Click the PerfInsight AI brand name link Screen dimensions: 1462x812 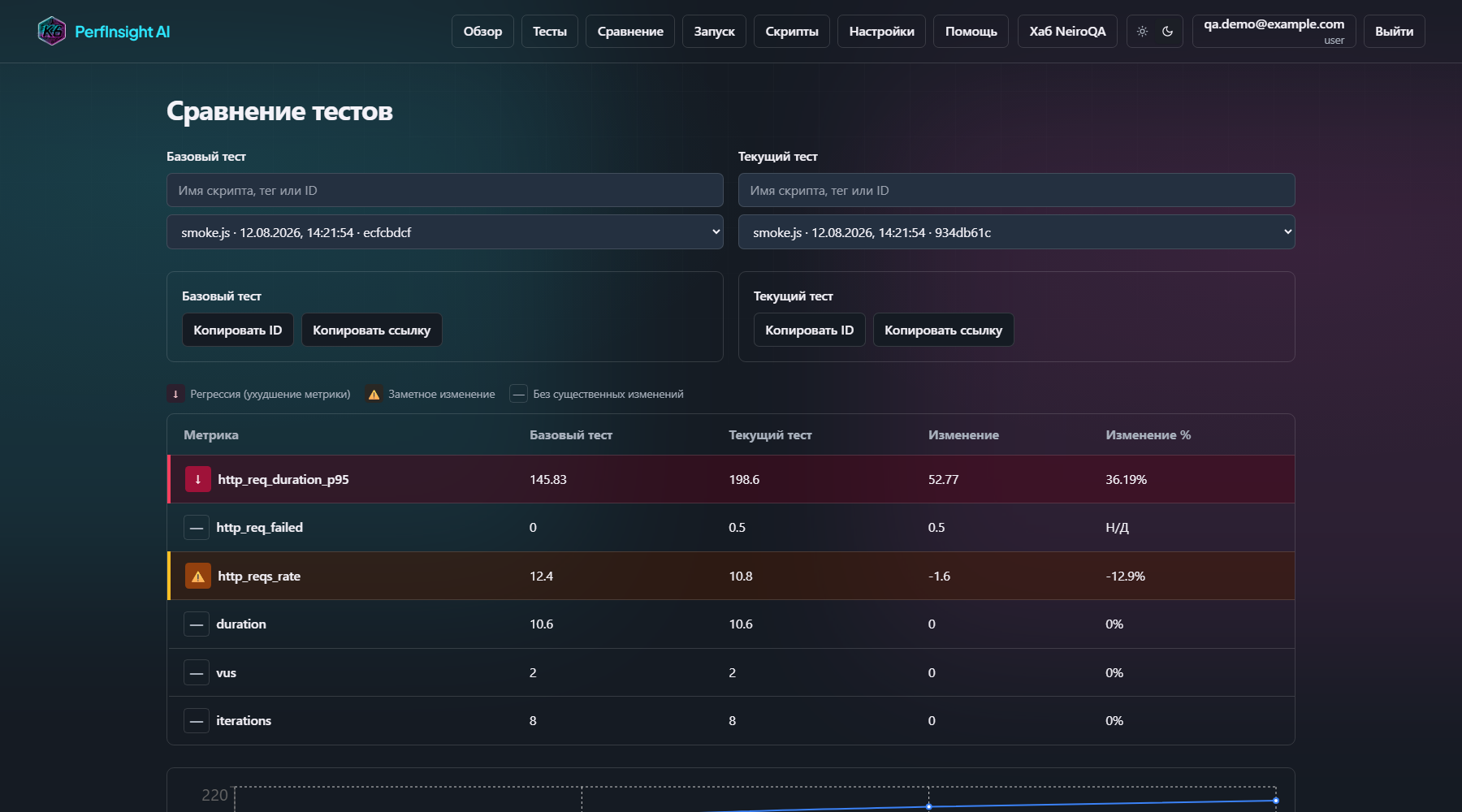(123, 32)
